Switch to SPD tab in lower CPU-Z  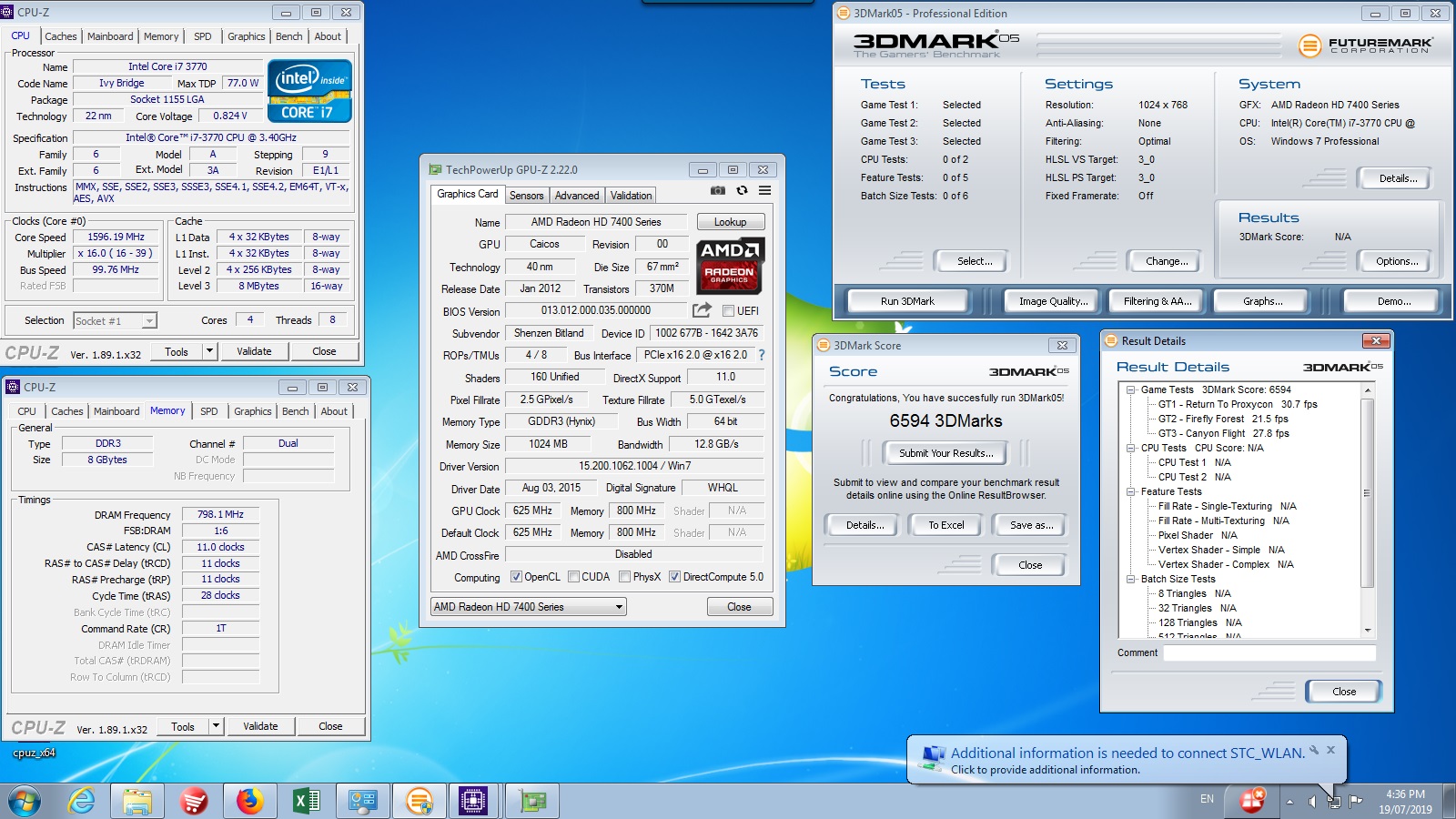point(209,411)
